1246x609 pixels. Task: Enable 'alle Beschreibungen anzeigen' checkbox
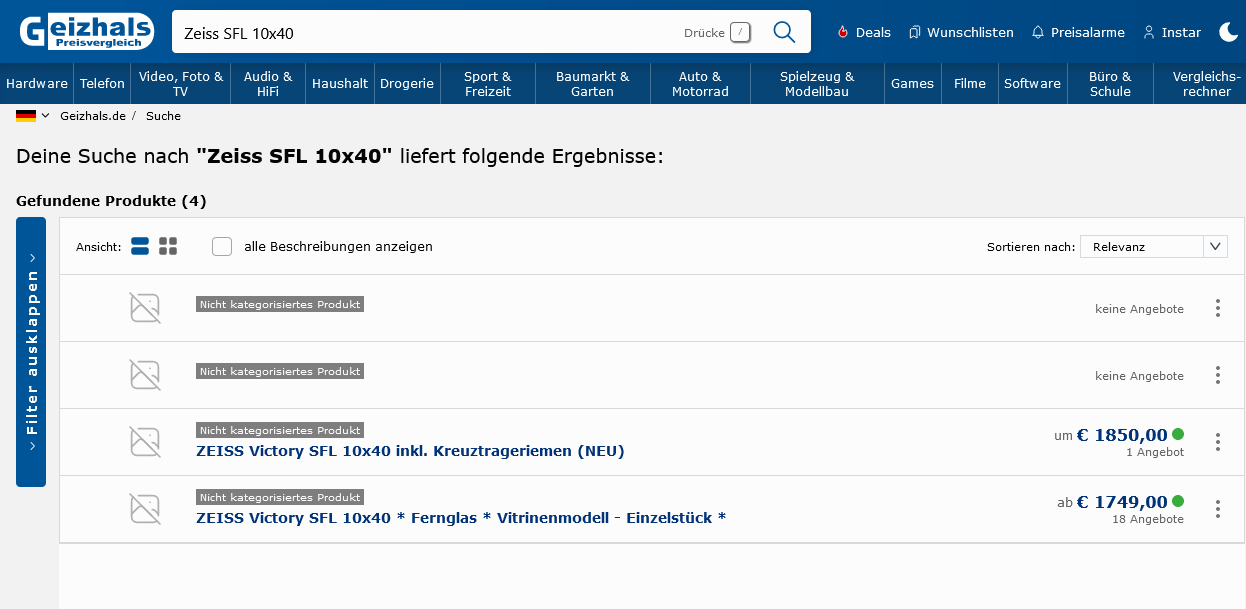pyautogui.click(x=222, y=246)
